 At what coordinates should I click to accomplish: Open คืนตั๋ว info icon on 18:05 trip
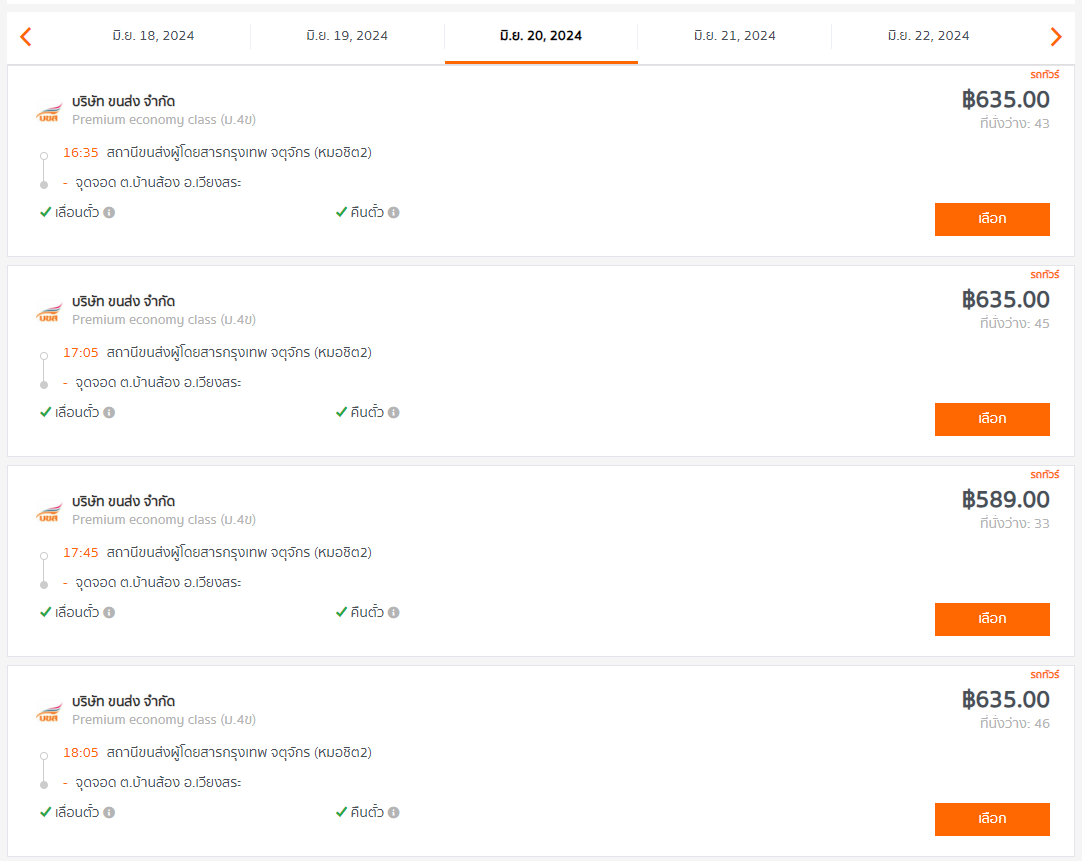coord(393,813)
